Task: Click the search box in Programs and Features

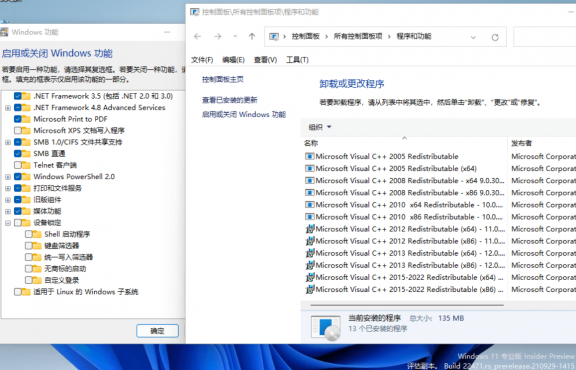Action: pos(544,37)
